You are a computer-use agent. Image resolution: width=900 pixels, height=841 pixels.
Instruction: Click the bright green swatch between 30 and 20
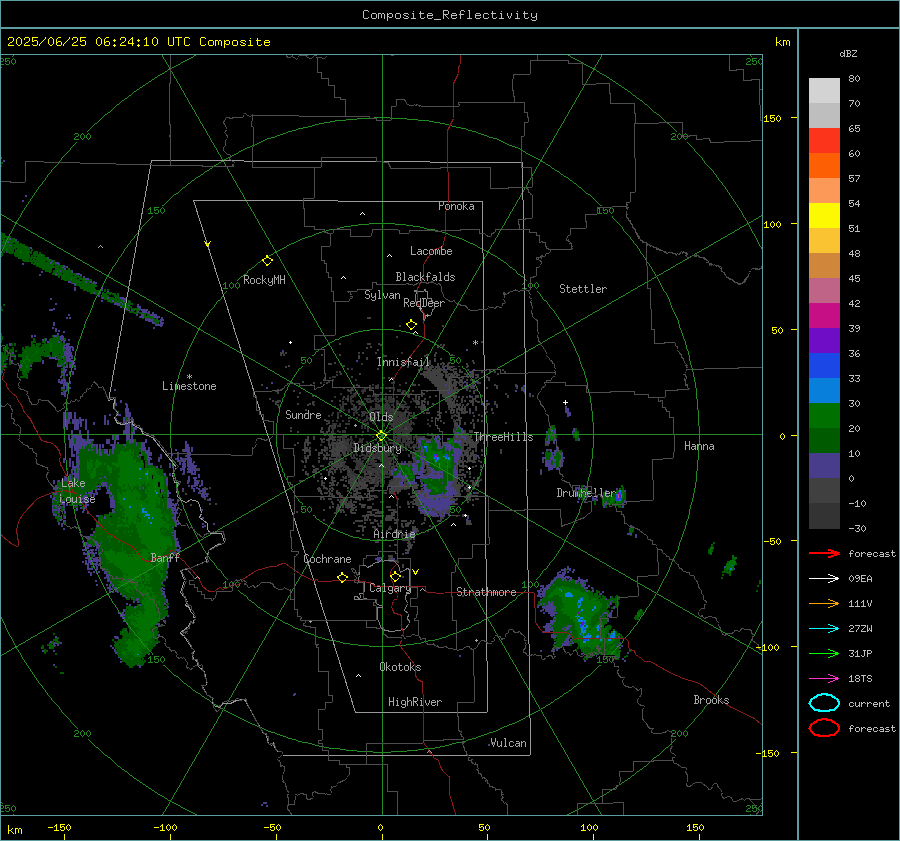(x=824, y=416)
